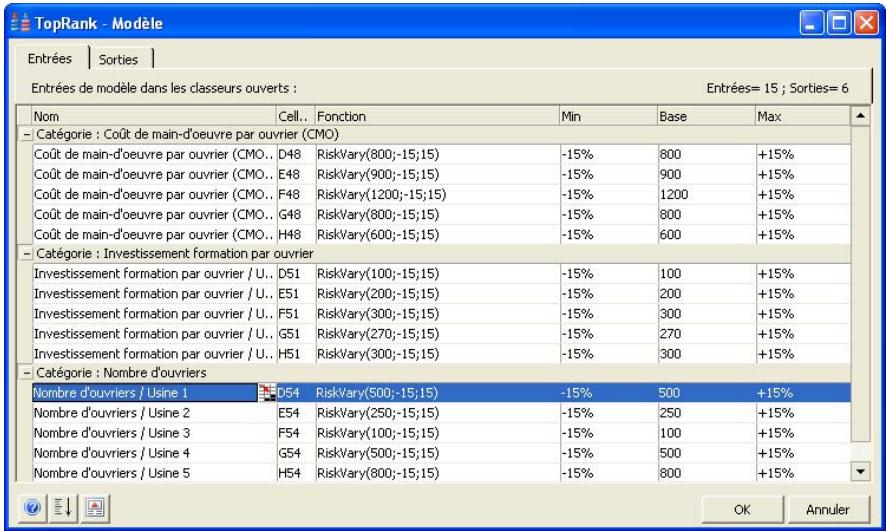Click cell reference G54

290,453
